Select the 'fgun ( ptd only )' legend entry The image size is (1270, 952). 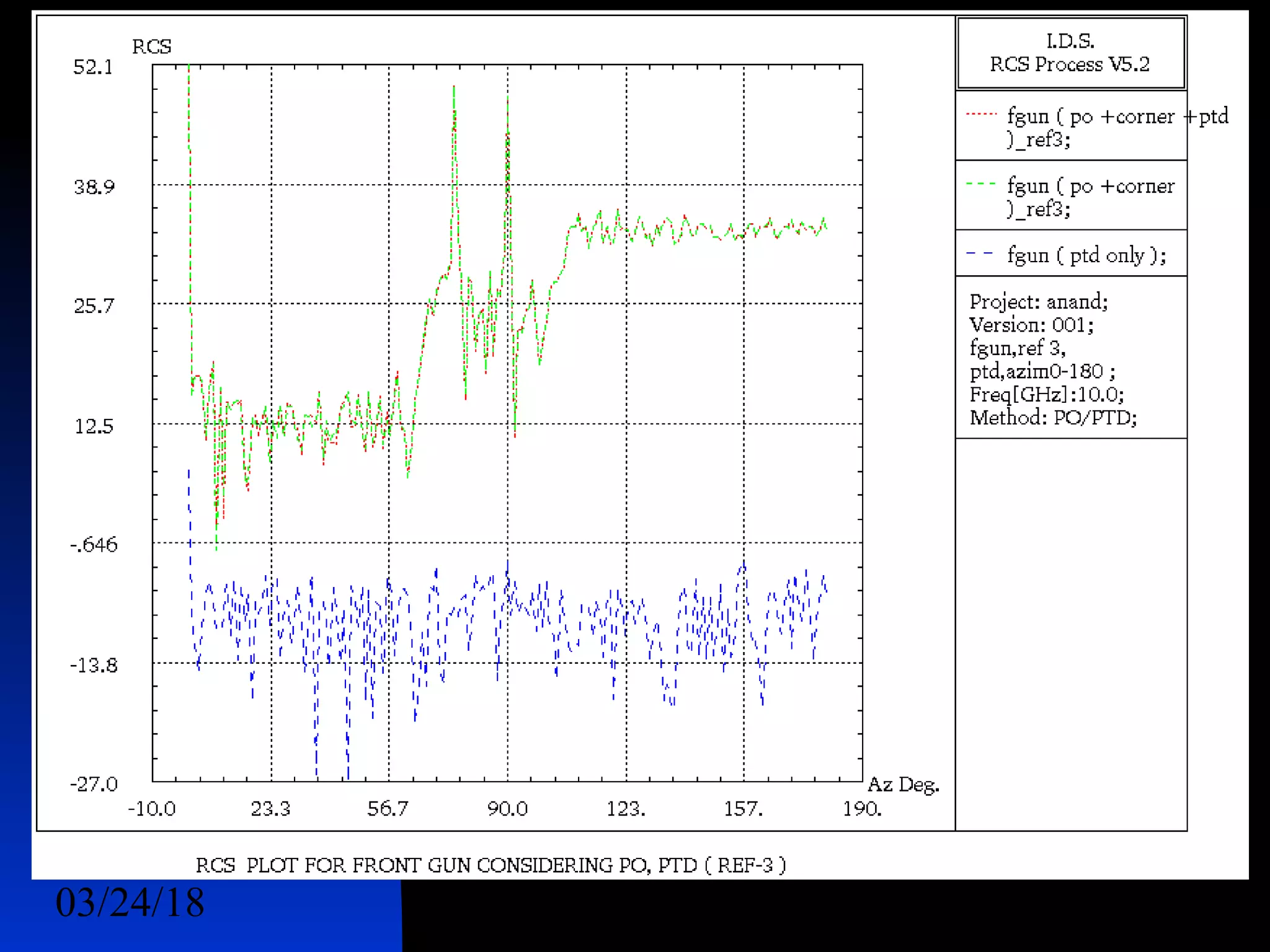pyautogui.click(x=1086, y=255)
